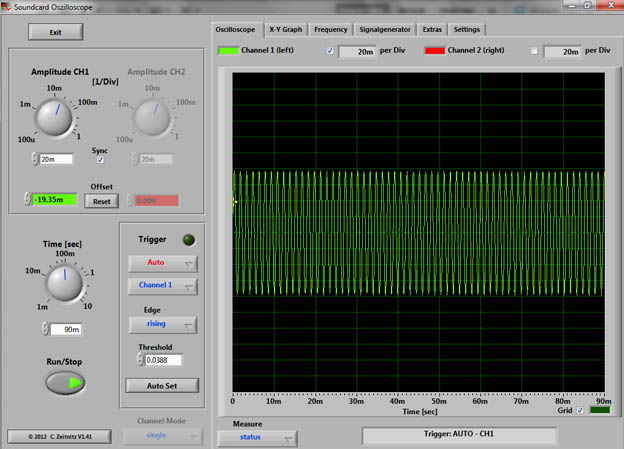
Task: Click the Time value stepper arrows
Action: tap(46, 328)
